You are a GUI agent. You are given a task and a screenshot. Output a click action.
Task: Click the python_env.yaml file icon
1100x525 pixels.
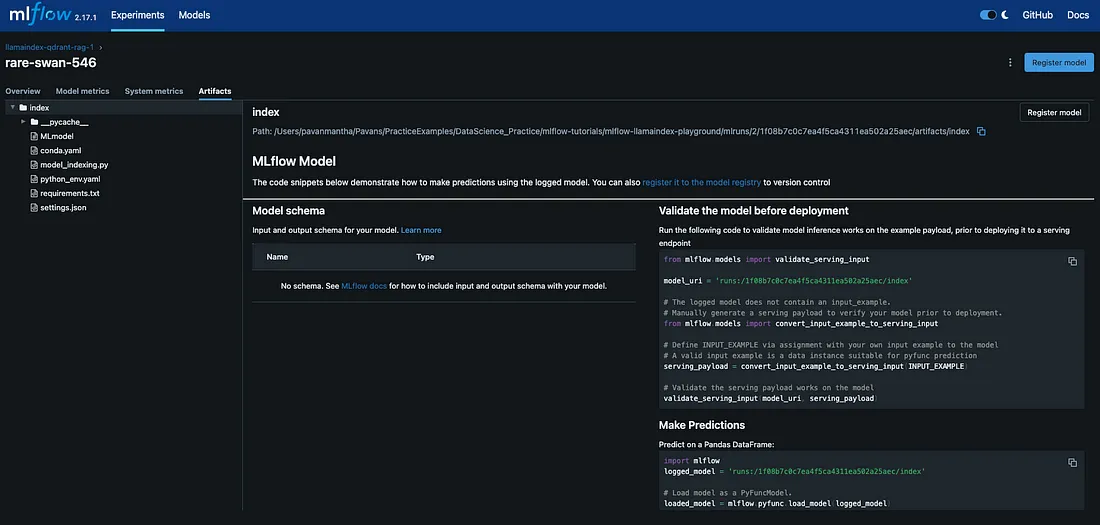[34, 179]
